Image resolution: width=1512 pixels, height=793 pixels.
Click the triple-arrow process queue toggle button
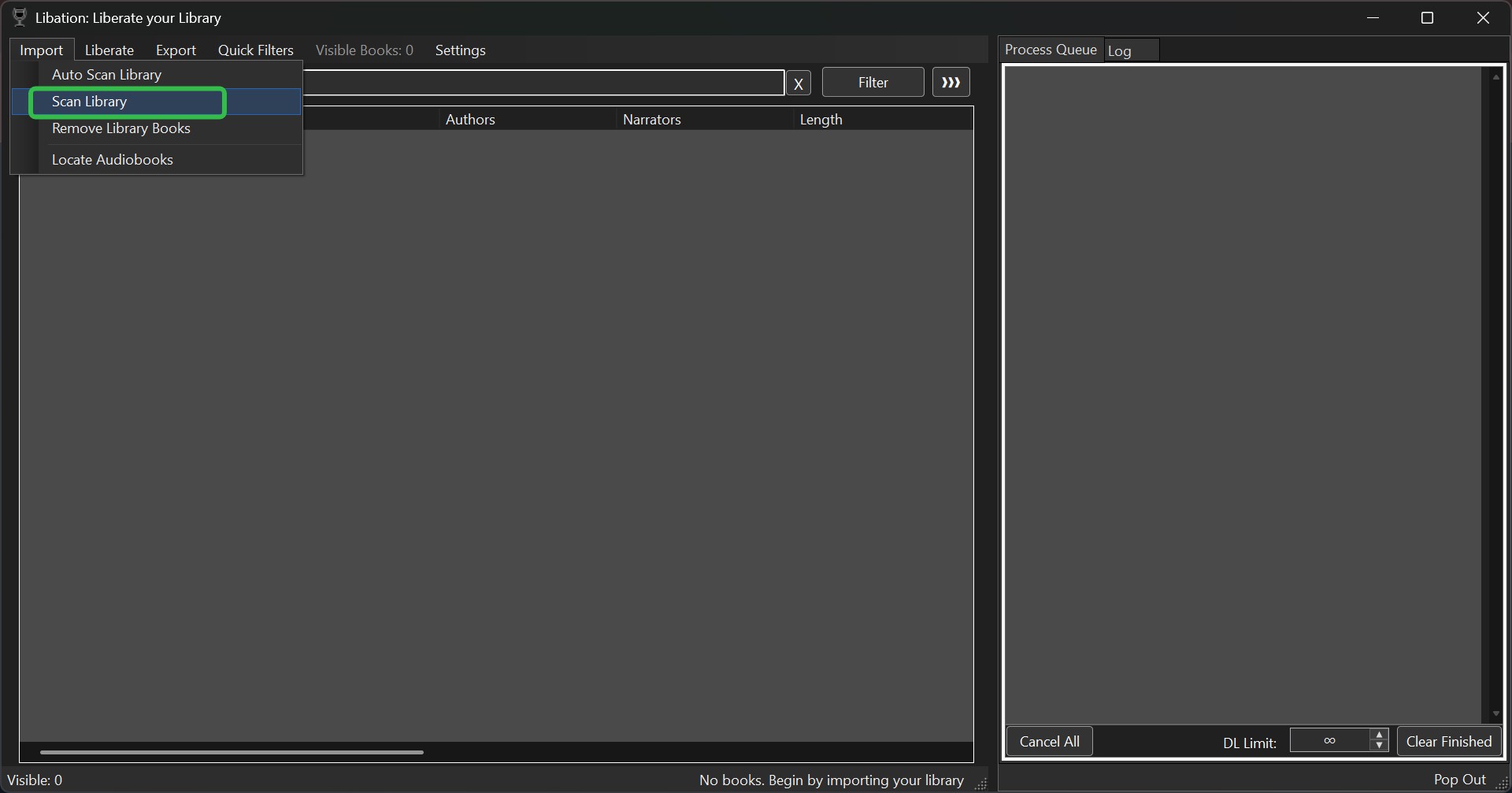[x=951, y=83]
